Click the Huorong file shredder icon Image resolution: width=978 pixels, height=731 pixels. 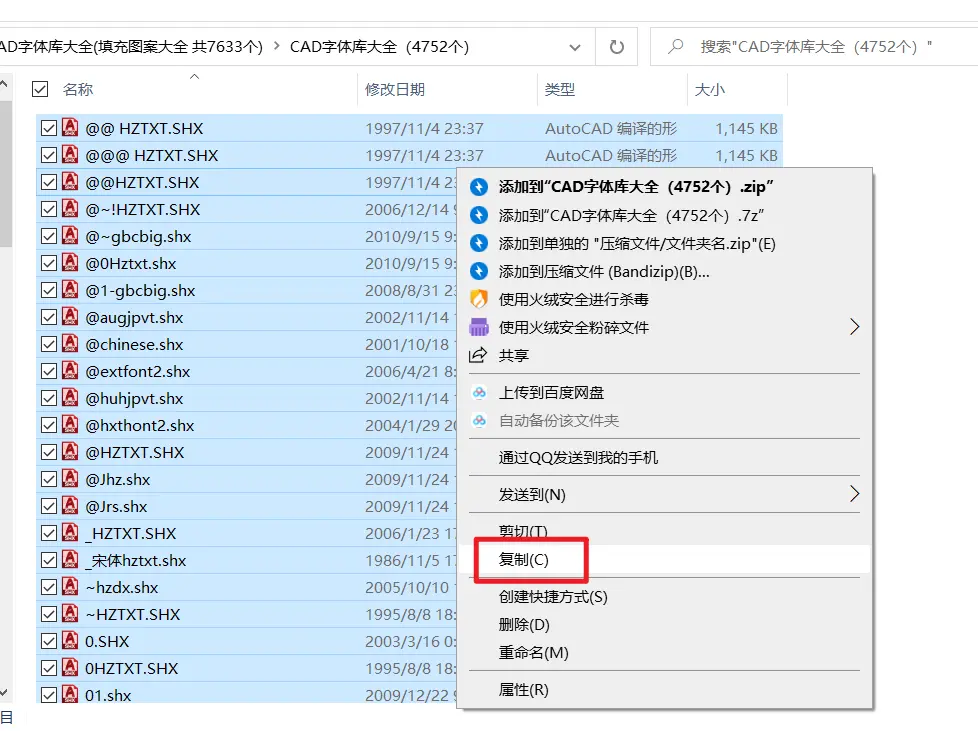click(x=478, y=327)
